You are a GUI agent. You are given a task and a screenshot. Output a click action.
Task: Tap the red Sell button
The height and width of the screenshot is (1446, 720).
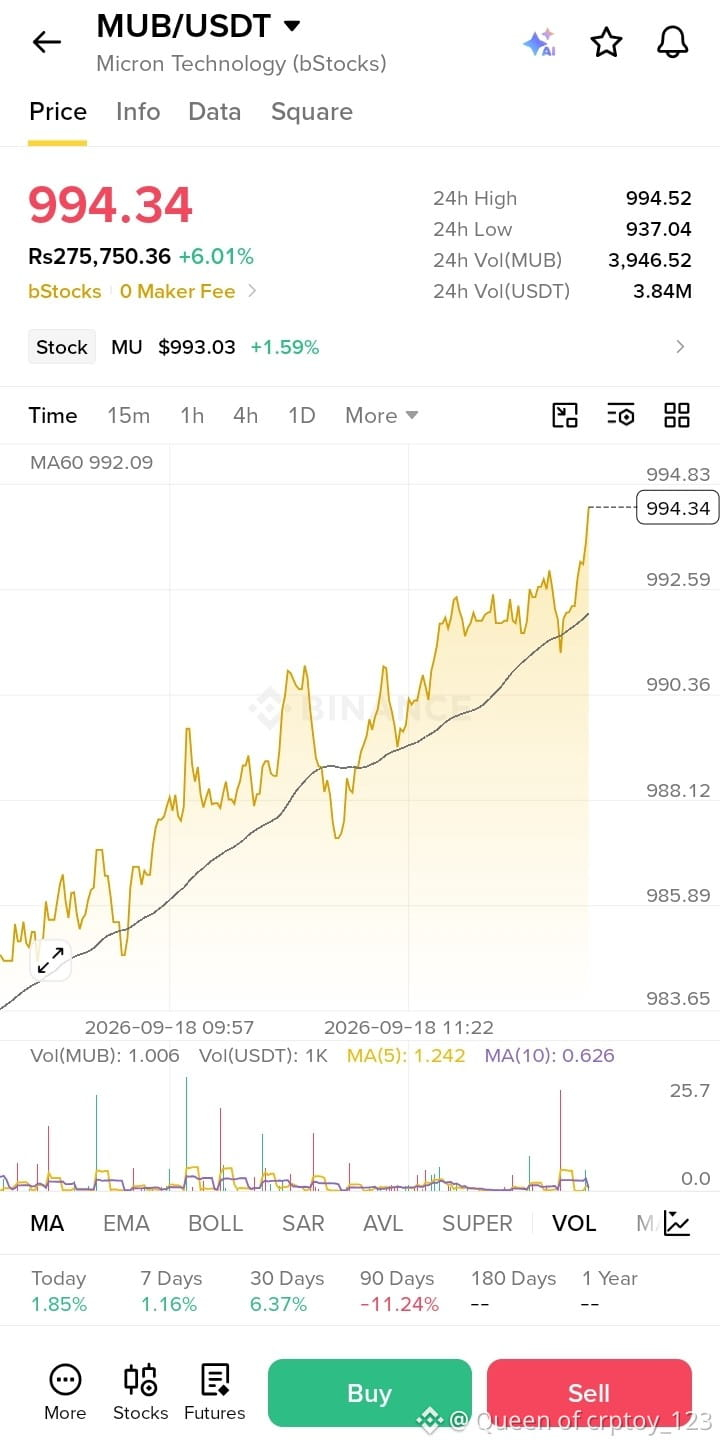coord(589,1393)
